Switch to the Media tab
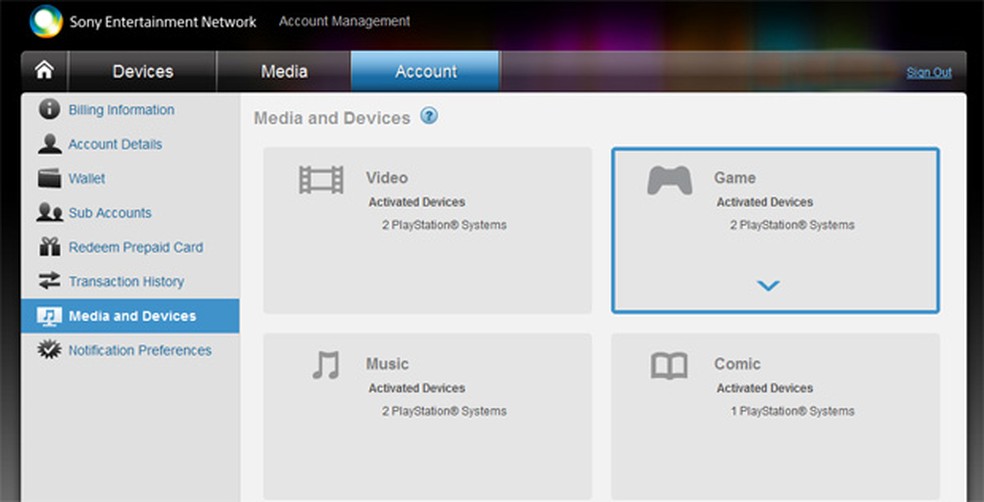Image resolution: width=984 pixels, height=502 pixels. (x=284, y=72)
